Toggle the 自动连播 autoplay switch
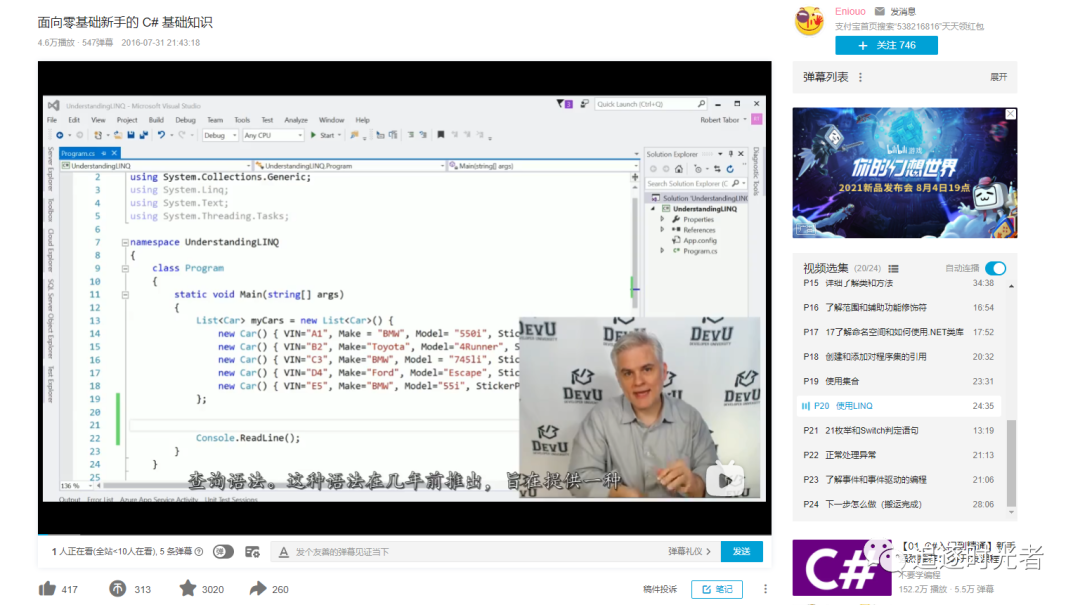This screenshot has height=605, width=1080. click(x=995, y=268)
